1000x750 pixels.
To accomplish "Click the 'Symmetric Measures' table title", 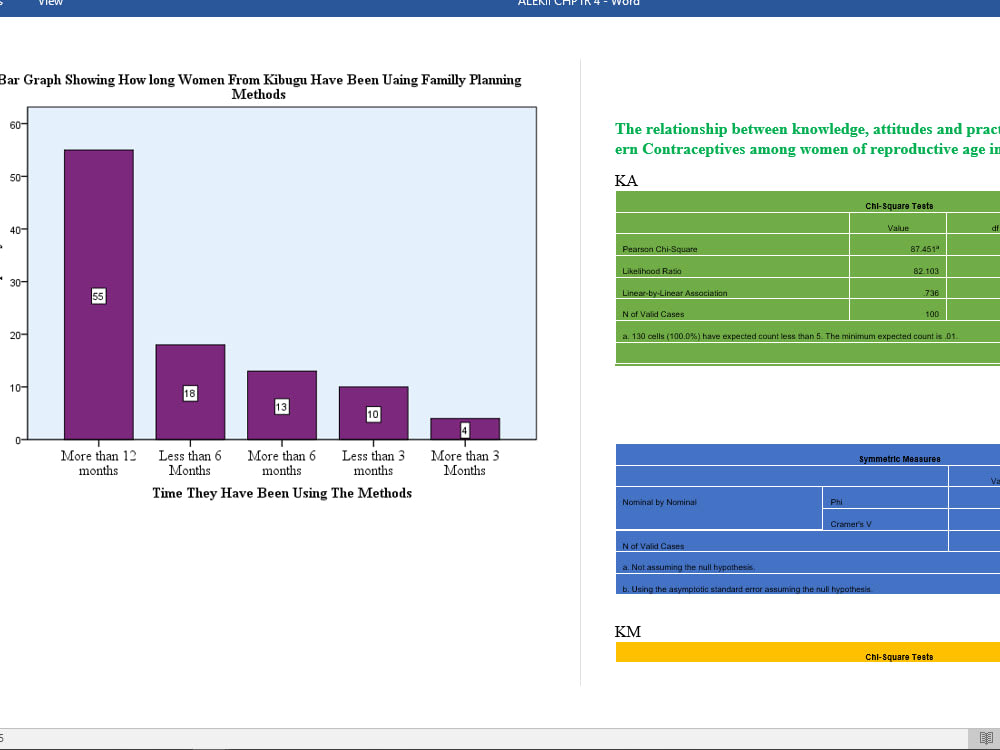I will pos(899,459).
